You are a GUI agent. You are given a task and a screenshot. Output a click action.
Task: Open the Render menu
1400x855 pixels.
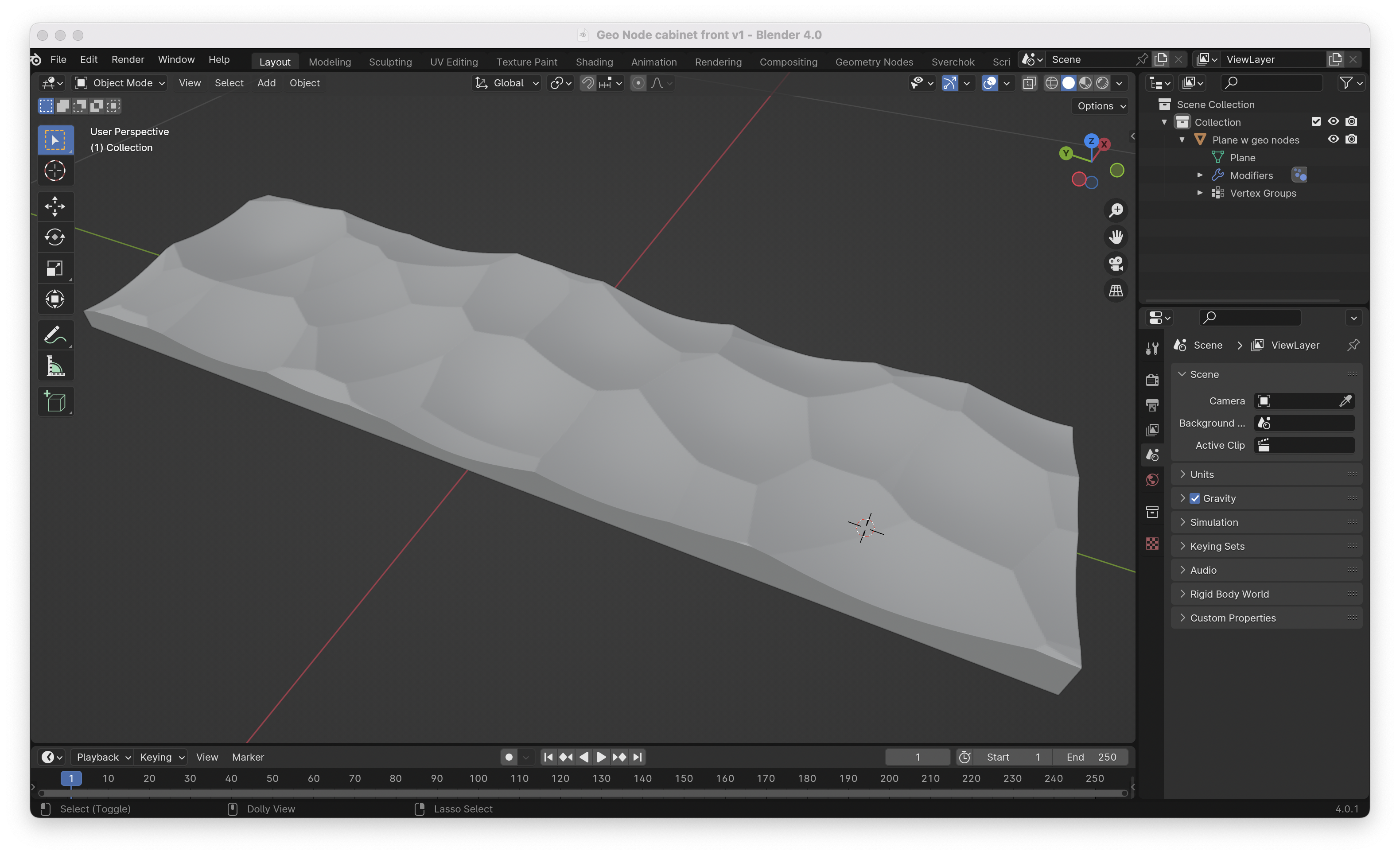(x=128, y=59)
